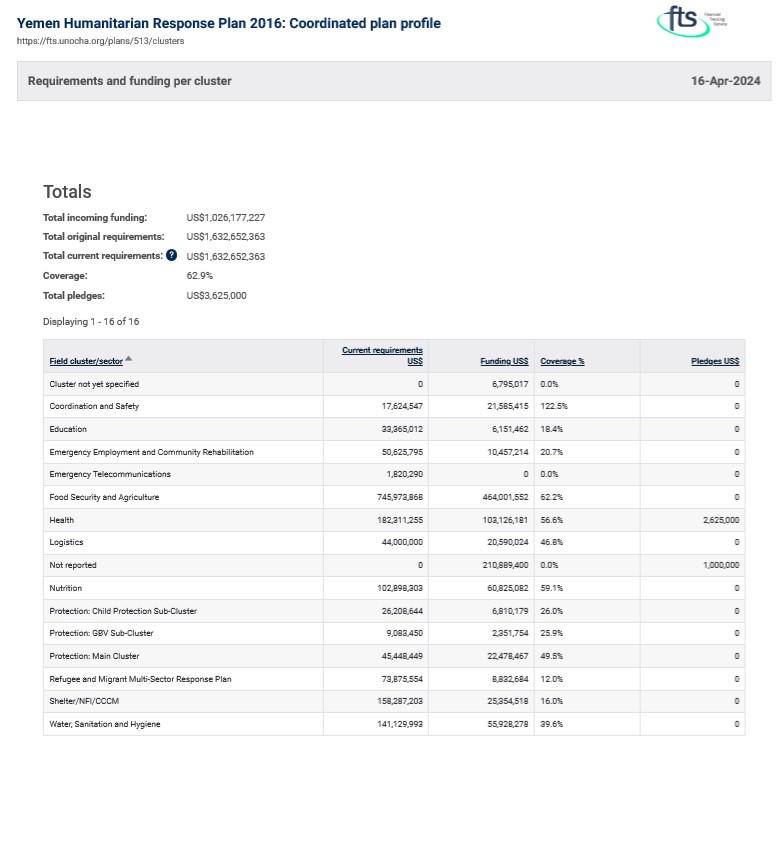Sort by Coverage % column header
Screen dimensions: 782x855
(562, 361)
